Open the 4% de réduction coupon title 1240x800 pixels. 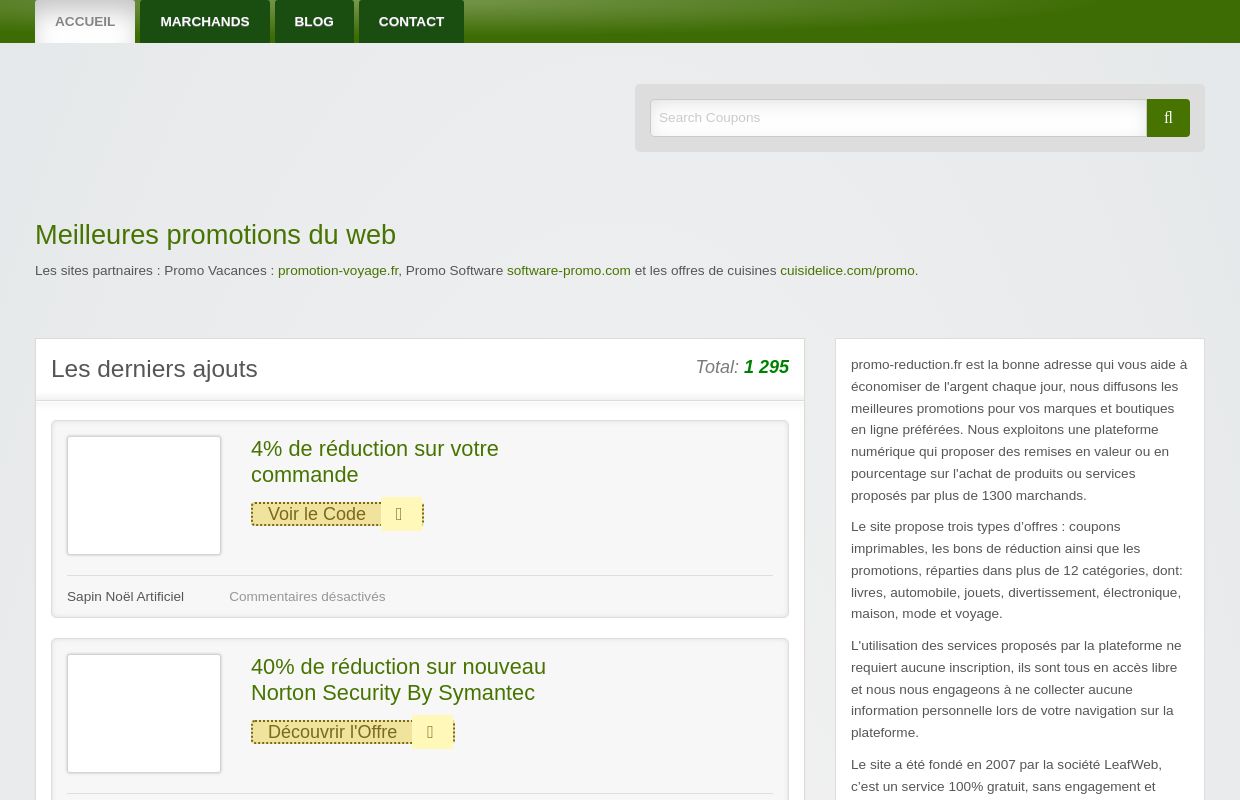(x=375, y=461)
